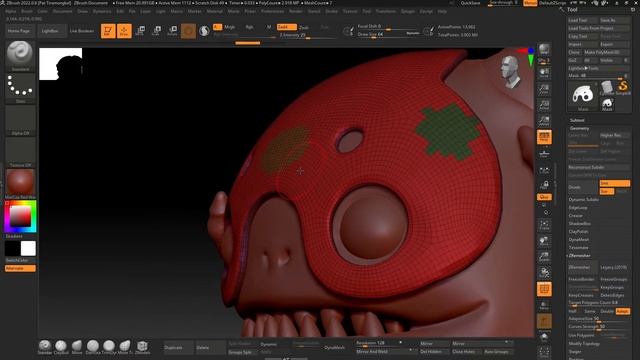
Task: Click the Zoom3D icon
Action: pyautogui.click(x=544, y=257)
